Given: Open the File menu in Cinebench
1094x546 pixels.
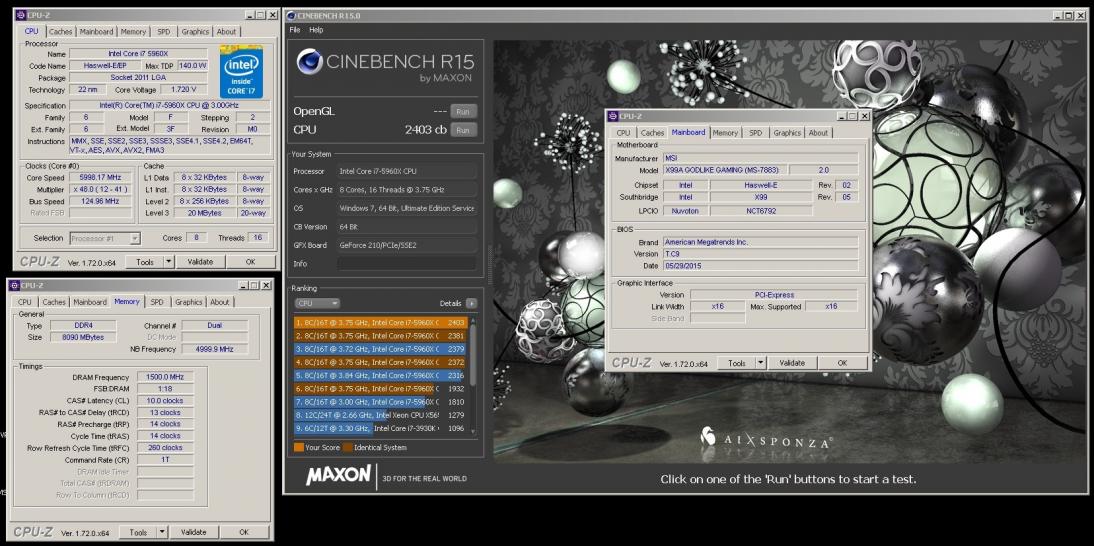Looking at the screenshot, I should click(x=294, y=30).
